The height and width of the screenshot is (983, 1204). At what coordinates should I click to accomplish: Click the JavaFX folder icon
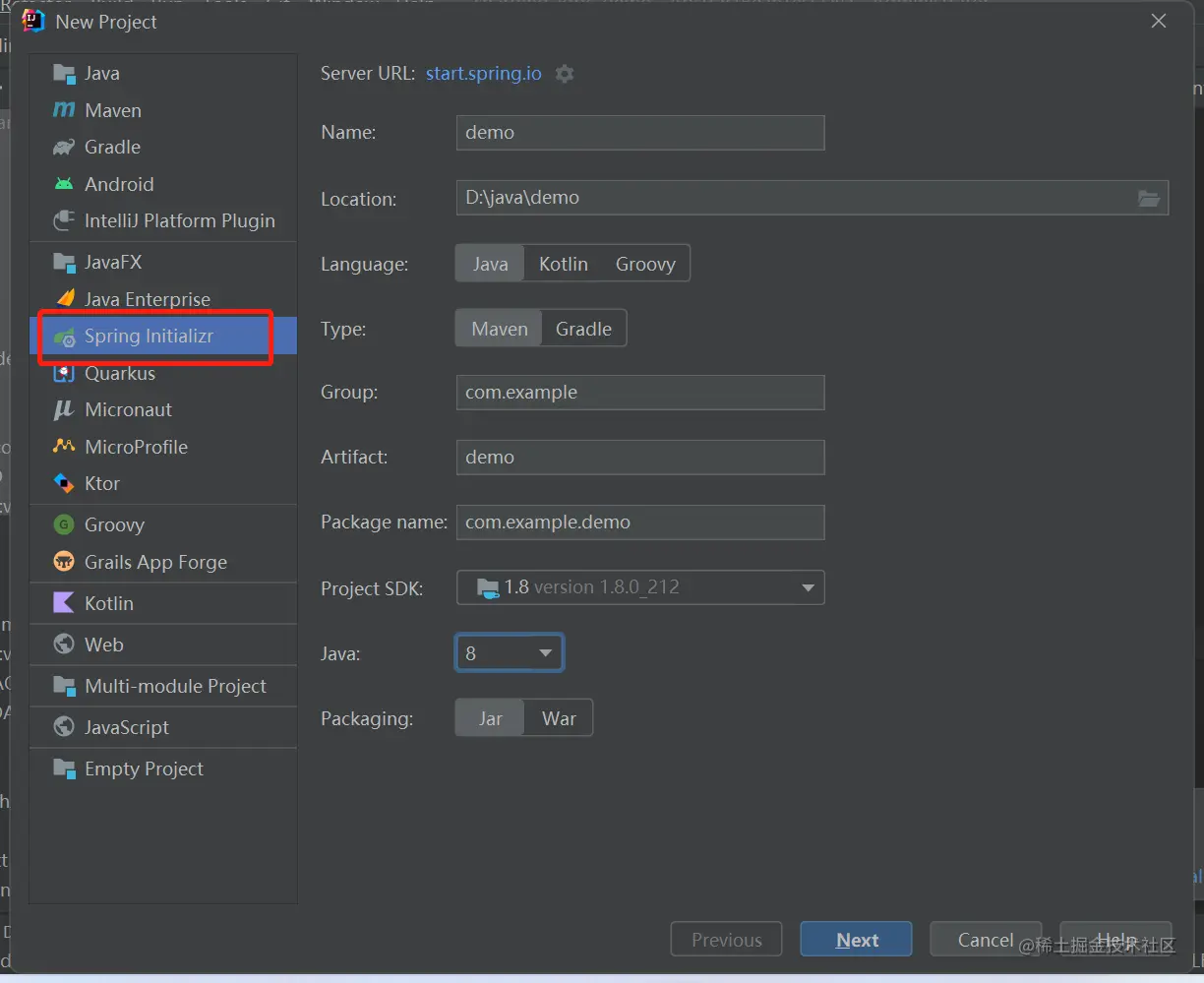(64, 263)
